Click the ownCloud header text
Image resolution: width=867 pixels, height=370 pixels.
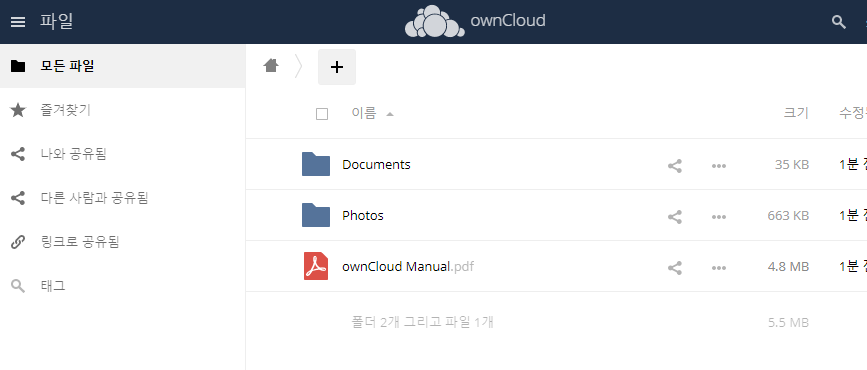point(508,20)
